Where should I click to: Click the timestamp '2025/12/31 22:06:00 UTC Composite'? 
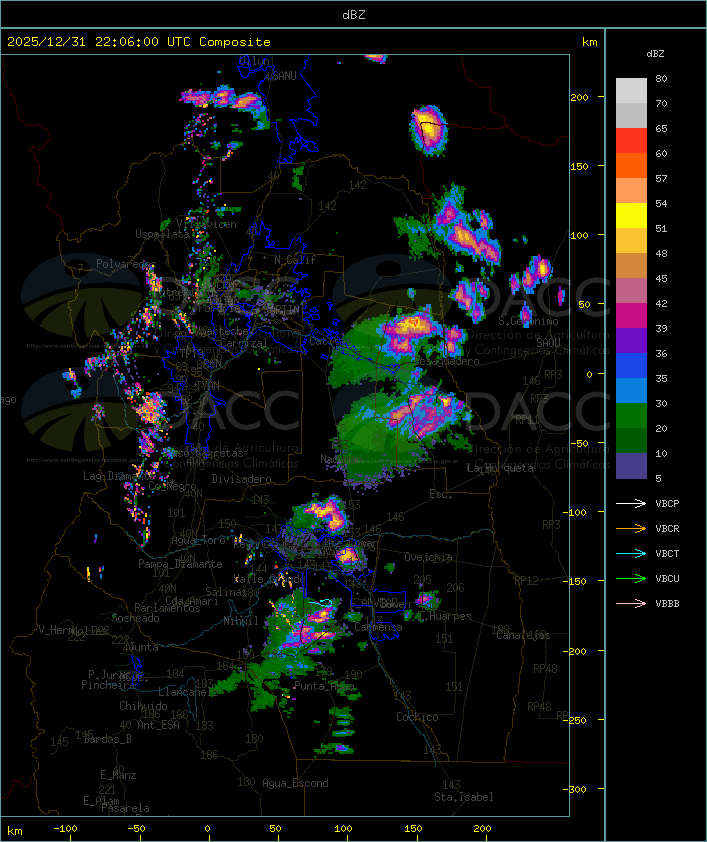[x=139, y=42]
